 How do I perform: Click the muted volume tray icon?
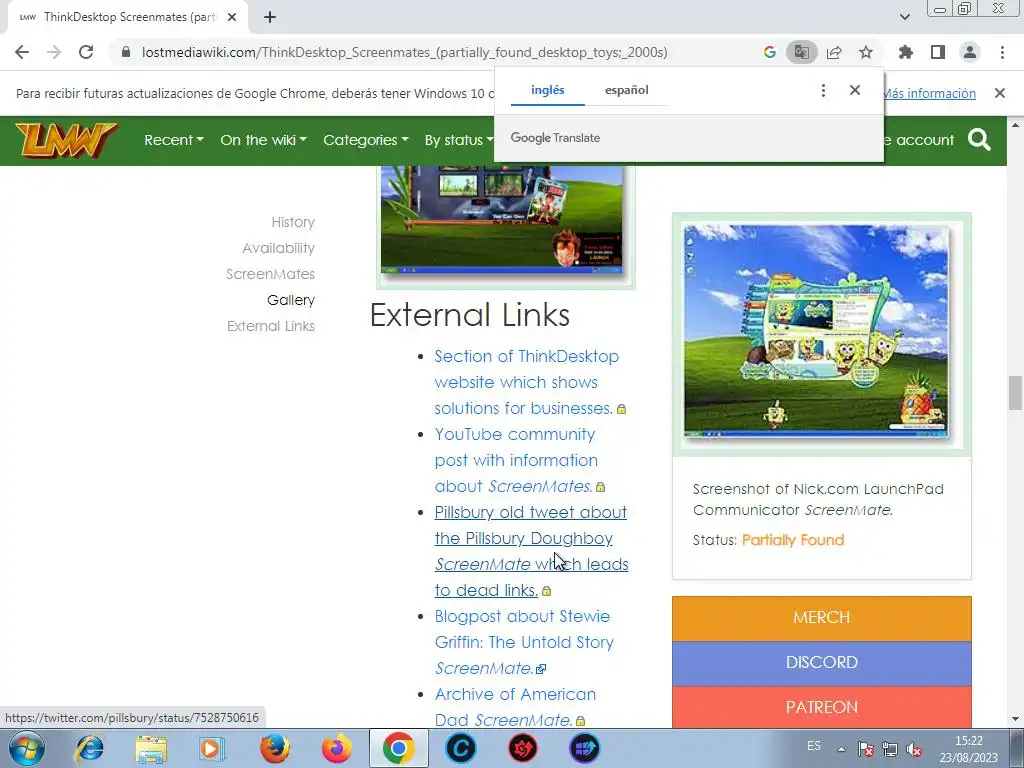[x=914, y=749]
